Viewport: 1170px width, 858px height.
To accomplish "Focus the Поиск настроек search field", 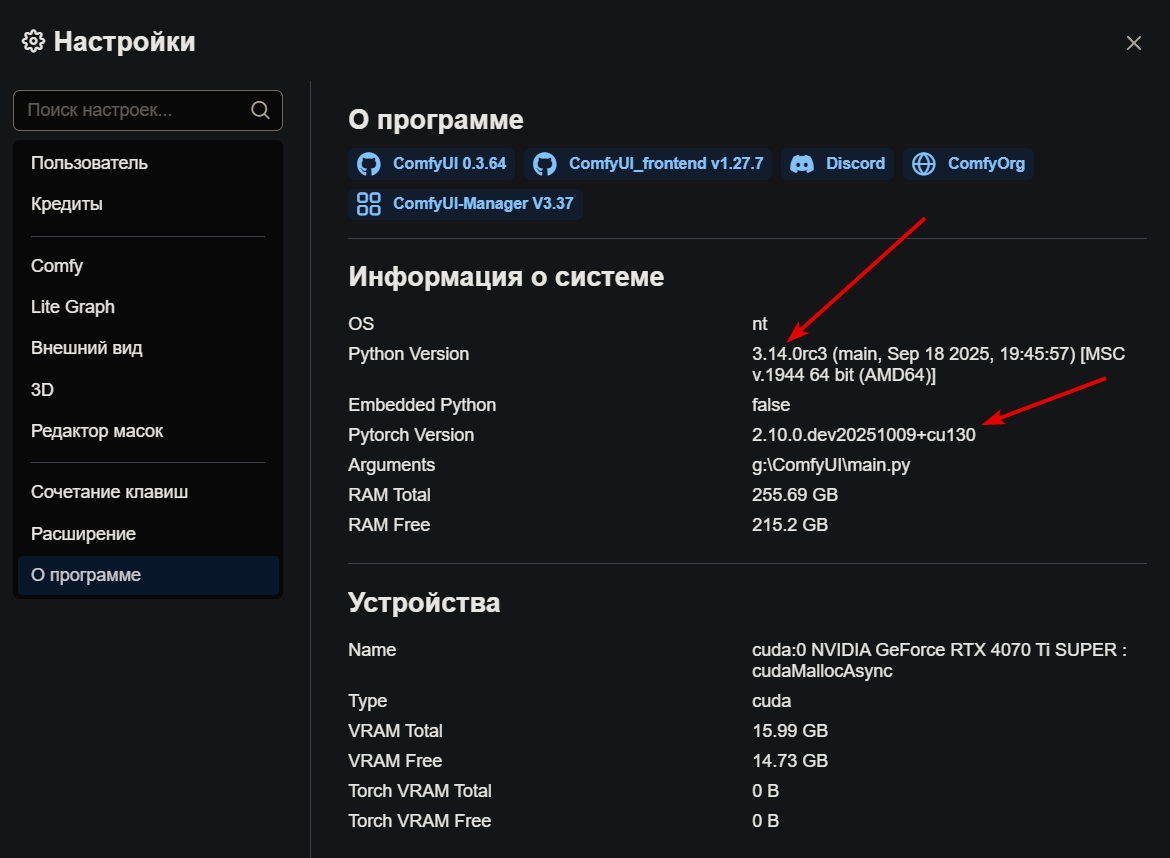I will 148,110.
